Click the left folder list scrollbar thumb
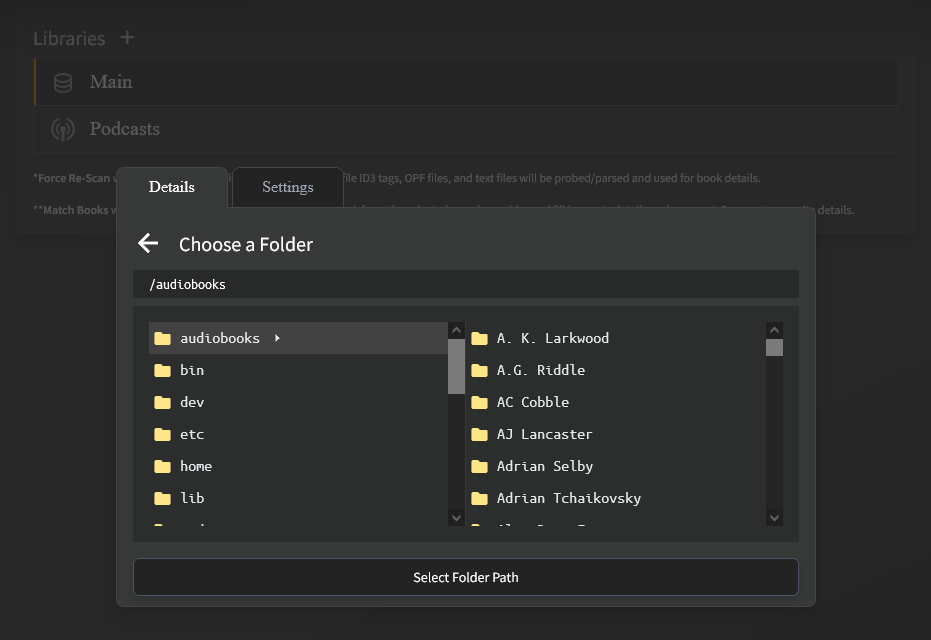The width and height of the screenshot is (931, 640). tap(456, 366)
